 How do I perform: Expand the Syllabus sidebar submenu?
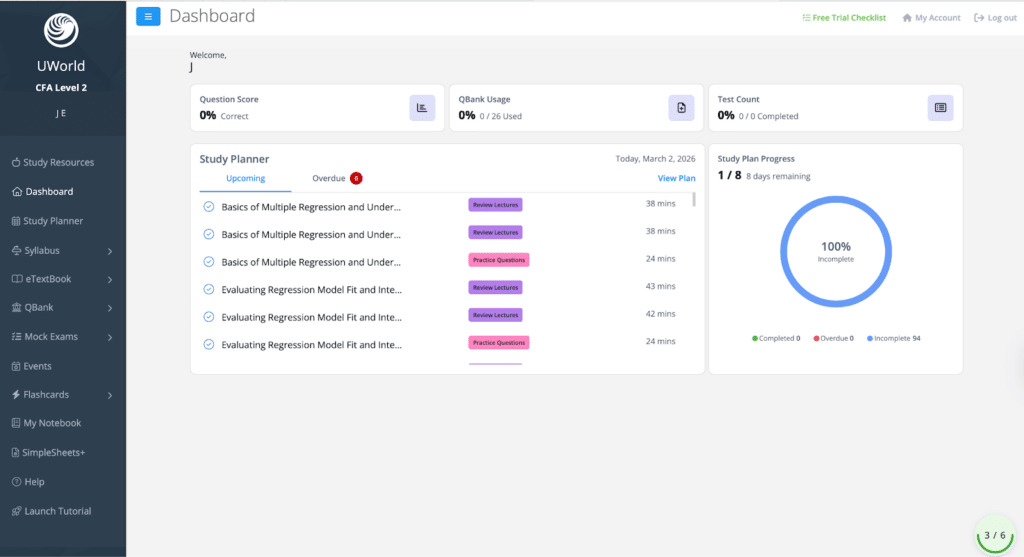point(109,251)
